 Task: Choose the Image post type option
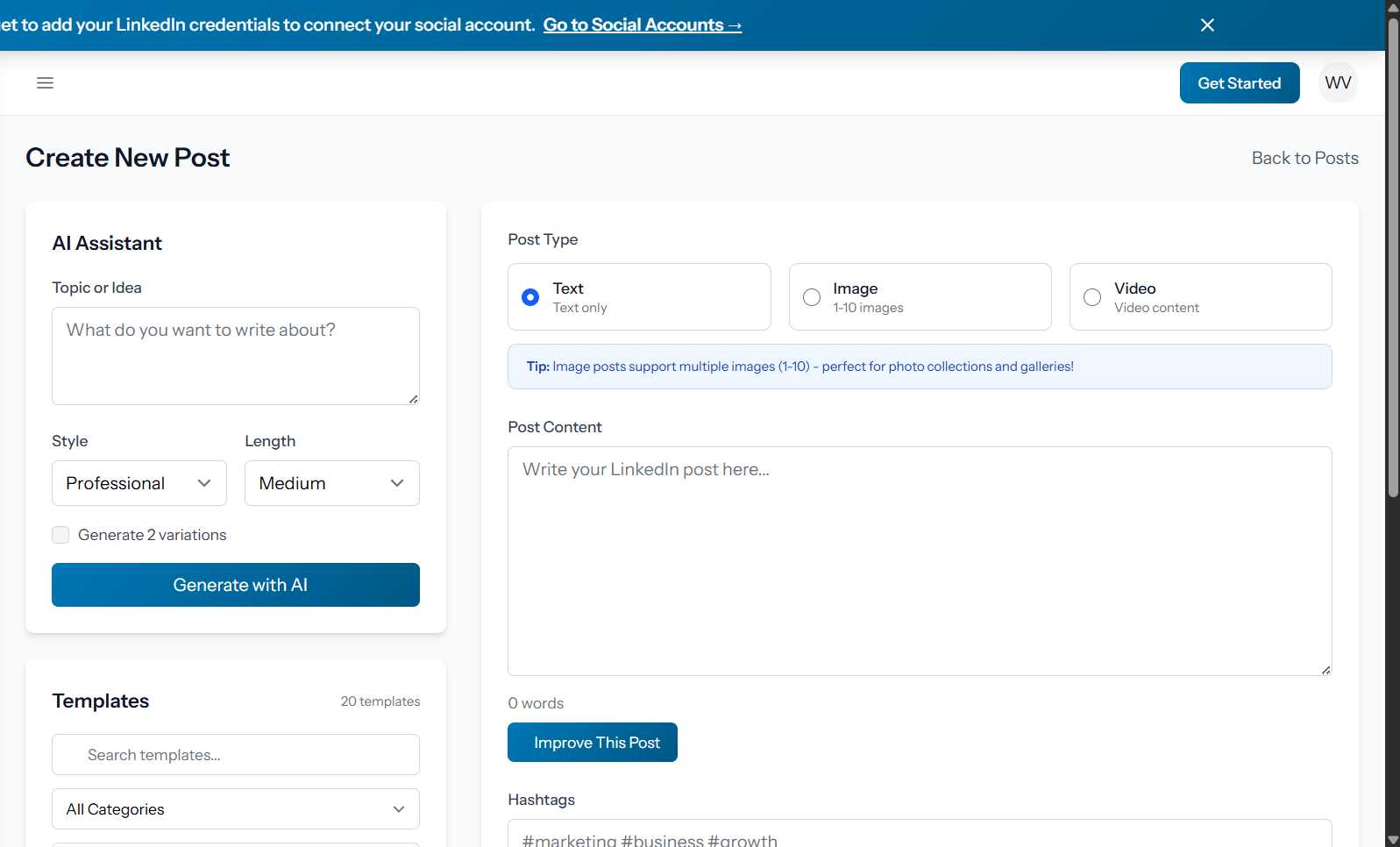812,297
